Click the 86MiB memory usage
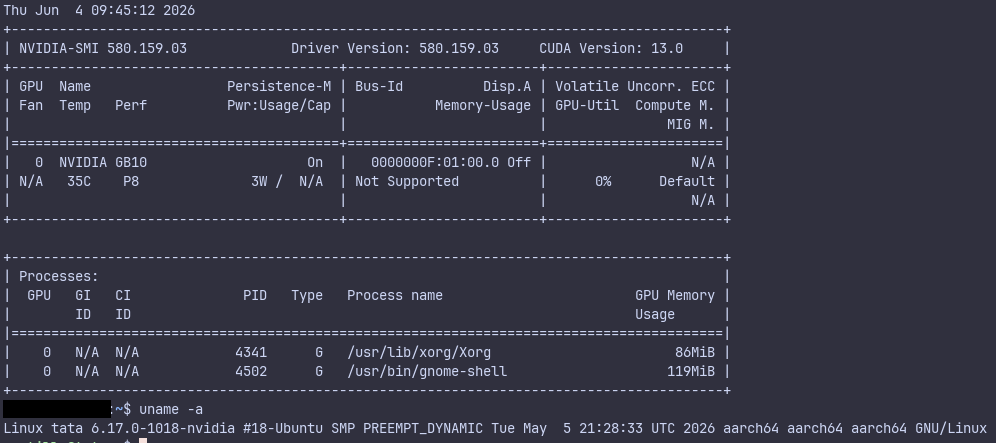Screen dimensions: 996x443 (695, 353)
